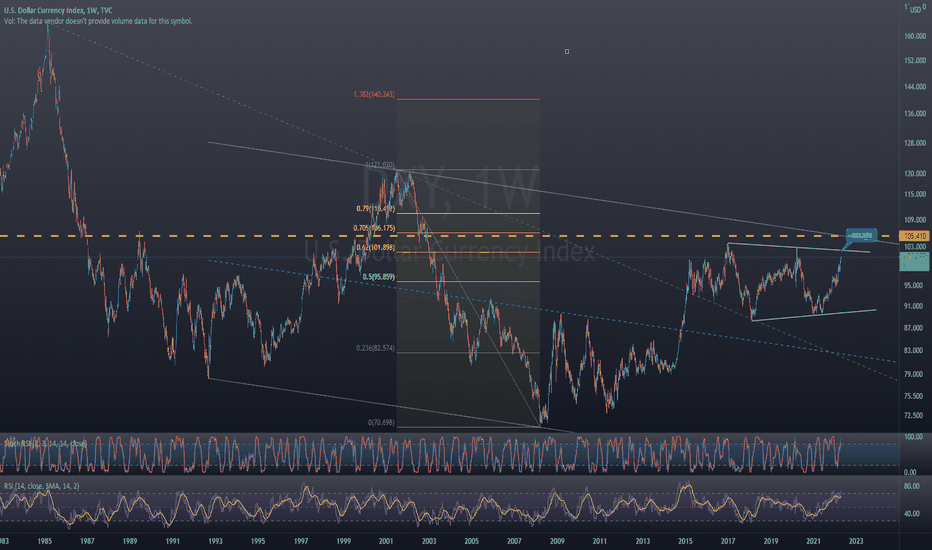The width and height of the screenshot is (932, 550).
Task: Click the 2015 year on time axis
Action: click(x=685, y=542)
